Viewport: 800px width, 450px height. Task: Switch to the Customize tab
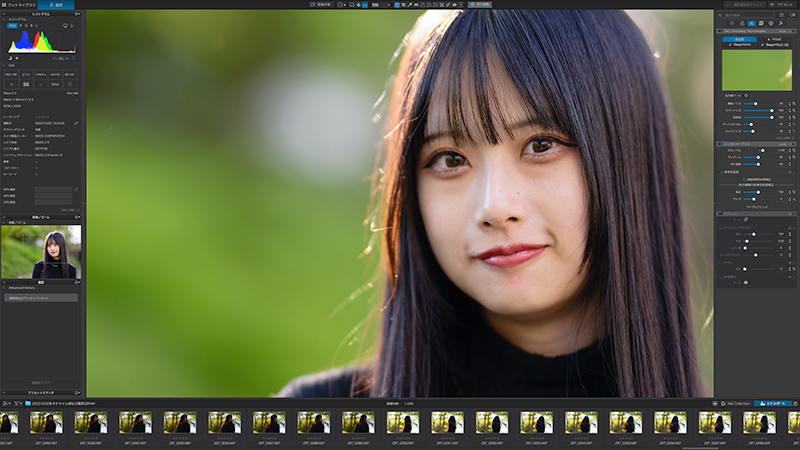coord(56,5)
